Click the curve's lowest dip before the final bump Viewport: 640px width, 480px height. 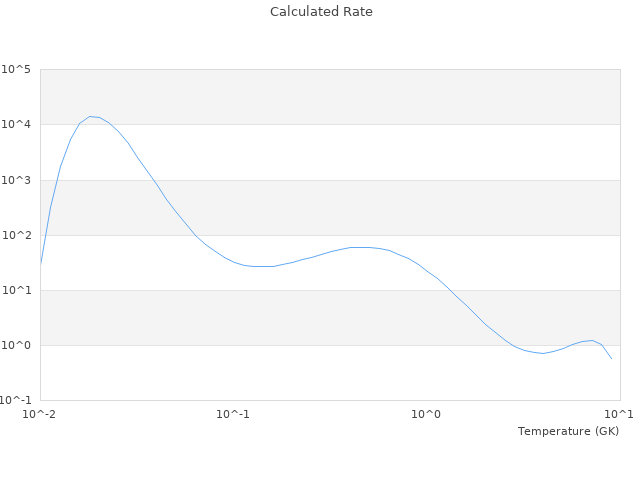542,353
